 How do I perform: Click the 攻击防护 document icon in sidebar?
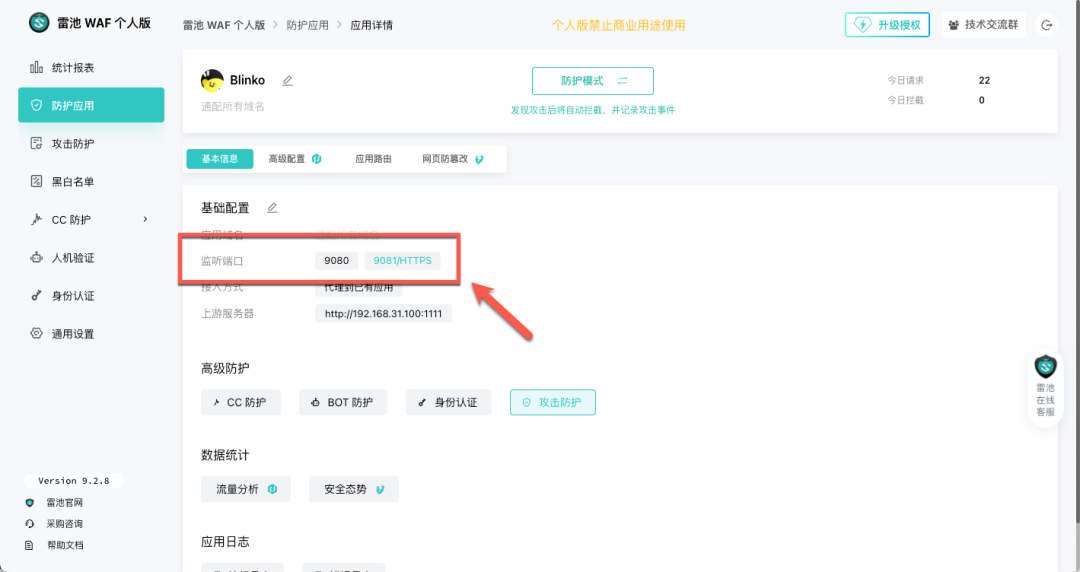[37, 143]
